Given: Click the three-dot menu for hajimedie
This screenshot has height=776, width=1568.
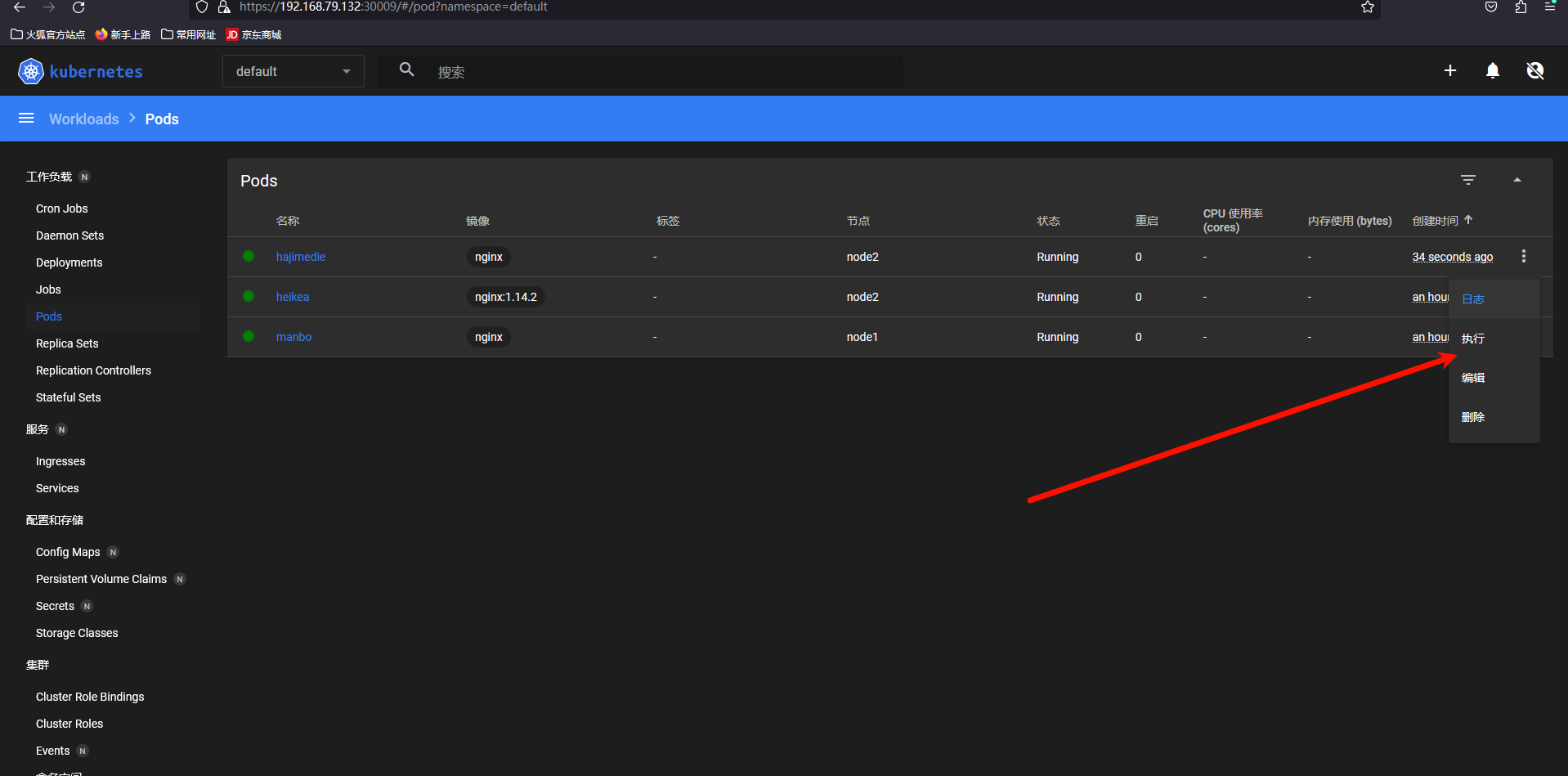Looking at the screenshot, I should pyautogui.click(x=1523, y=257).
